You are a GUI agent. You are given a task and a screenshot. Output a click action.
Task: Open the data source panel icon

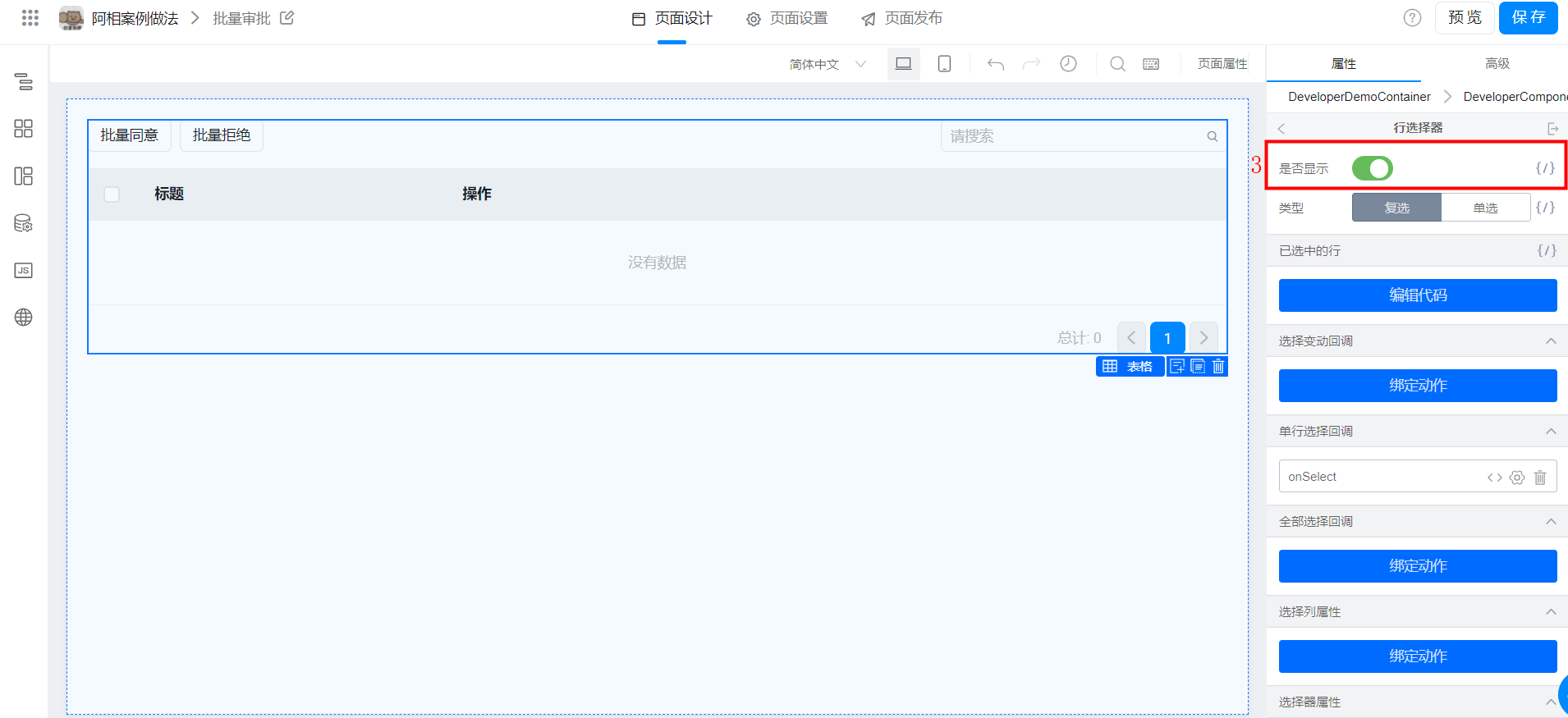click(24, 223)
